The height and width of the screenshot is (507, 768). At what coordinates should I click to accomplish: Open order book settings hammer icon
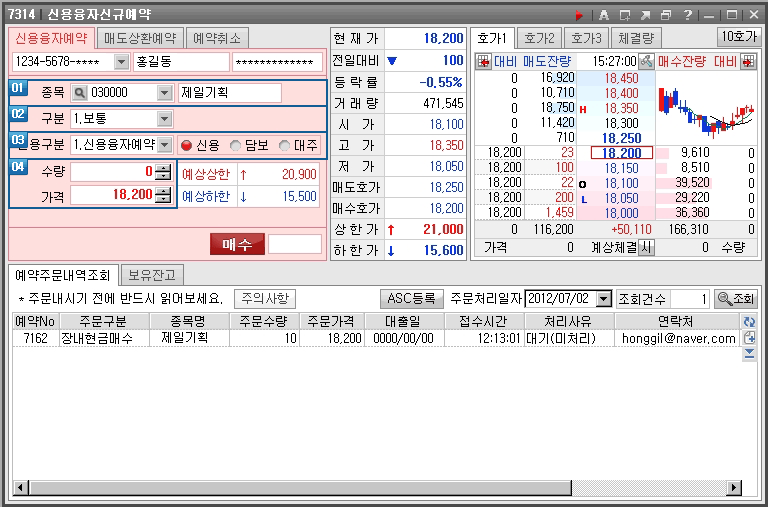point(647,62)
